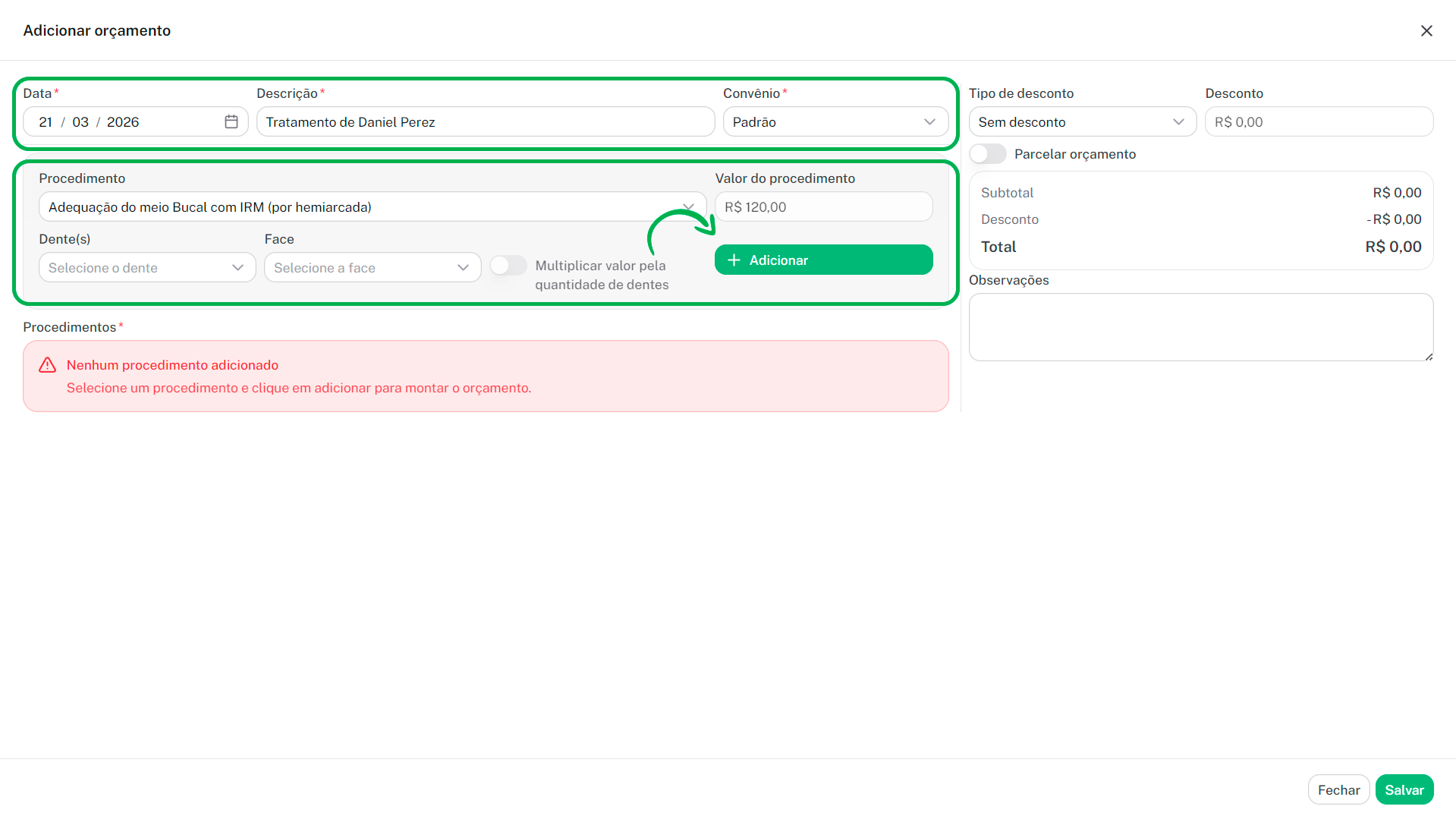Image resolution: width=1456 pixels, height=819 pixels.
Task: Close the Adicionar orçamento dialog
Action: click(x=1426, y=30)
